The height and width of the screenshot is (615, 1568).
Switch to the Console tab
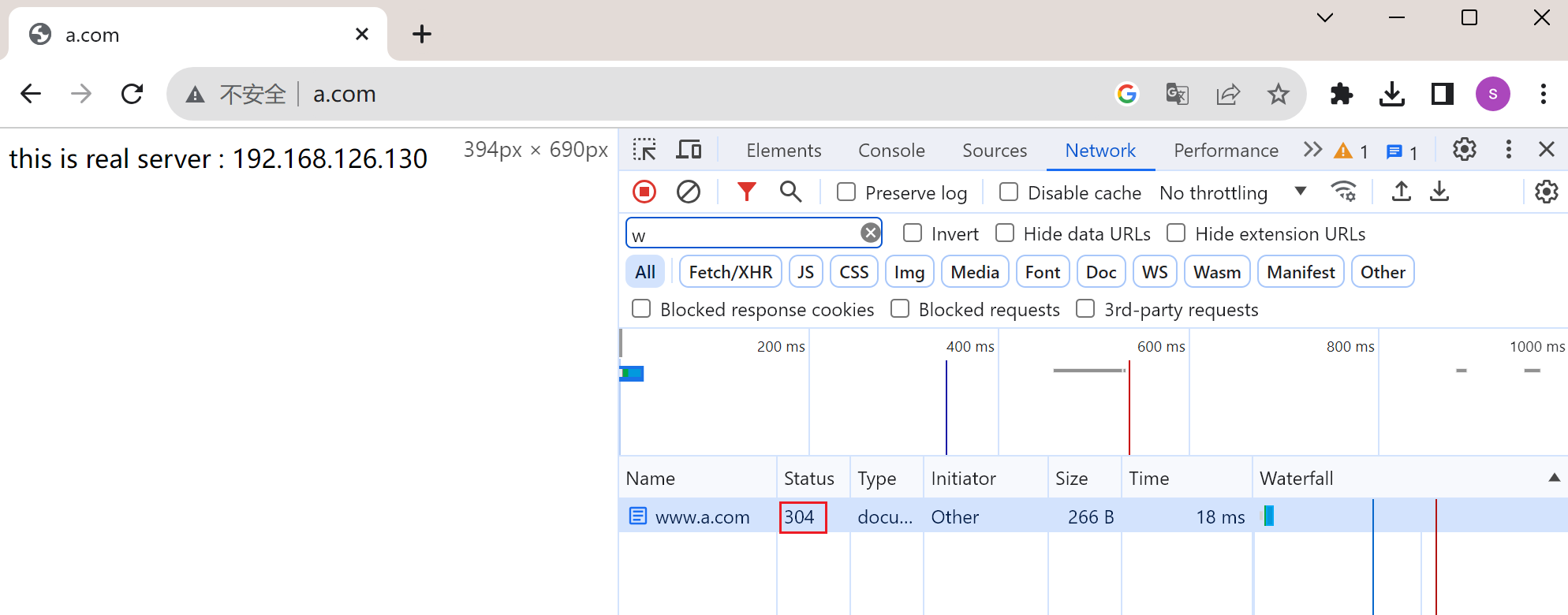pyautogui.click(x=891, y=151)
